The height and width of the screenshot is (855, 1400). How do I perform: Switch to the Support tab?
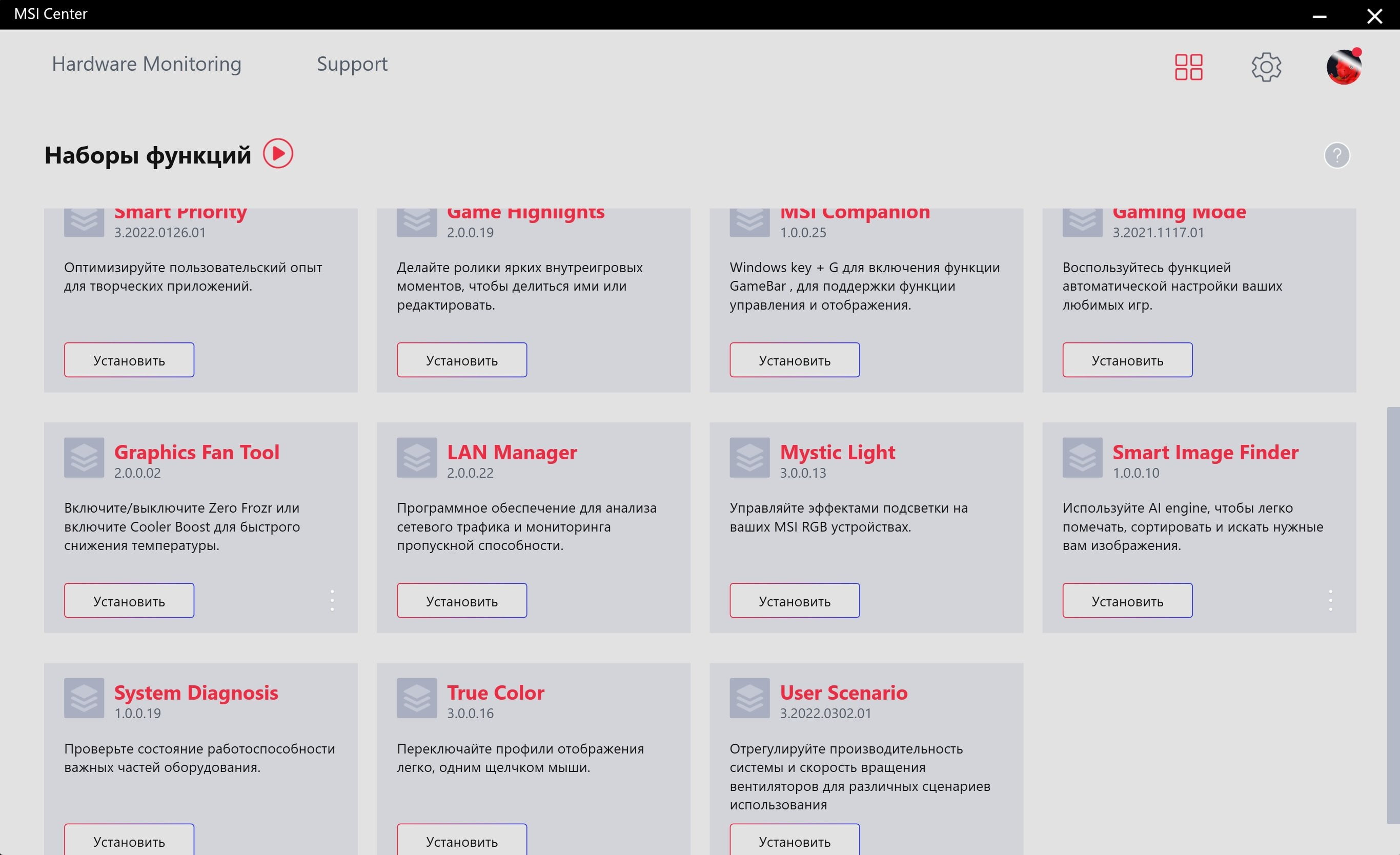tap(352, 64)
